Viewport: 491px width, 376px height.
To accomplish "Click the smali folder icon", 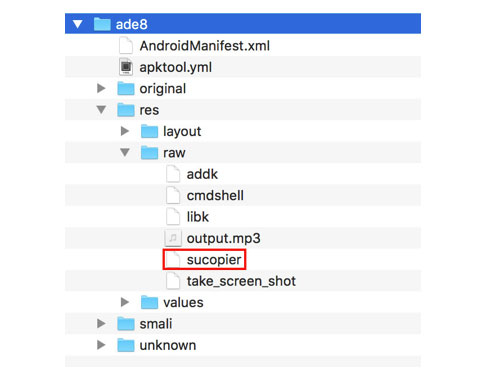I will pyautogui.click(x=126, y=323).
